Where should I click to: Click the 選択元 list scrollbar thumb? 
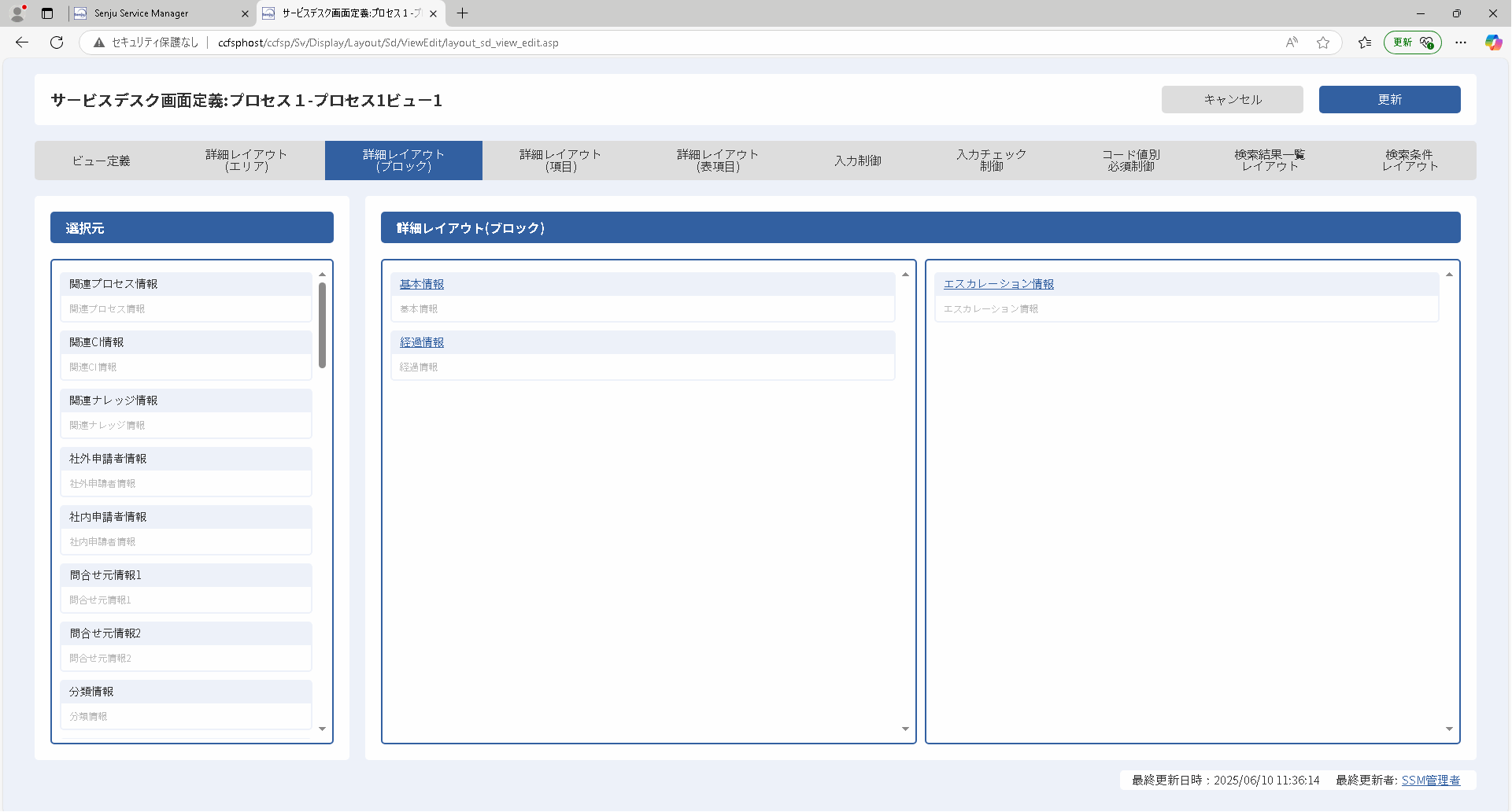click(x=322, y=325)
